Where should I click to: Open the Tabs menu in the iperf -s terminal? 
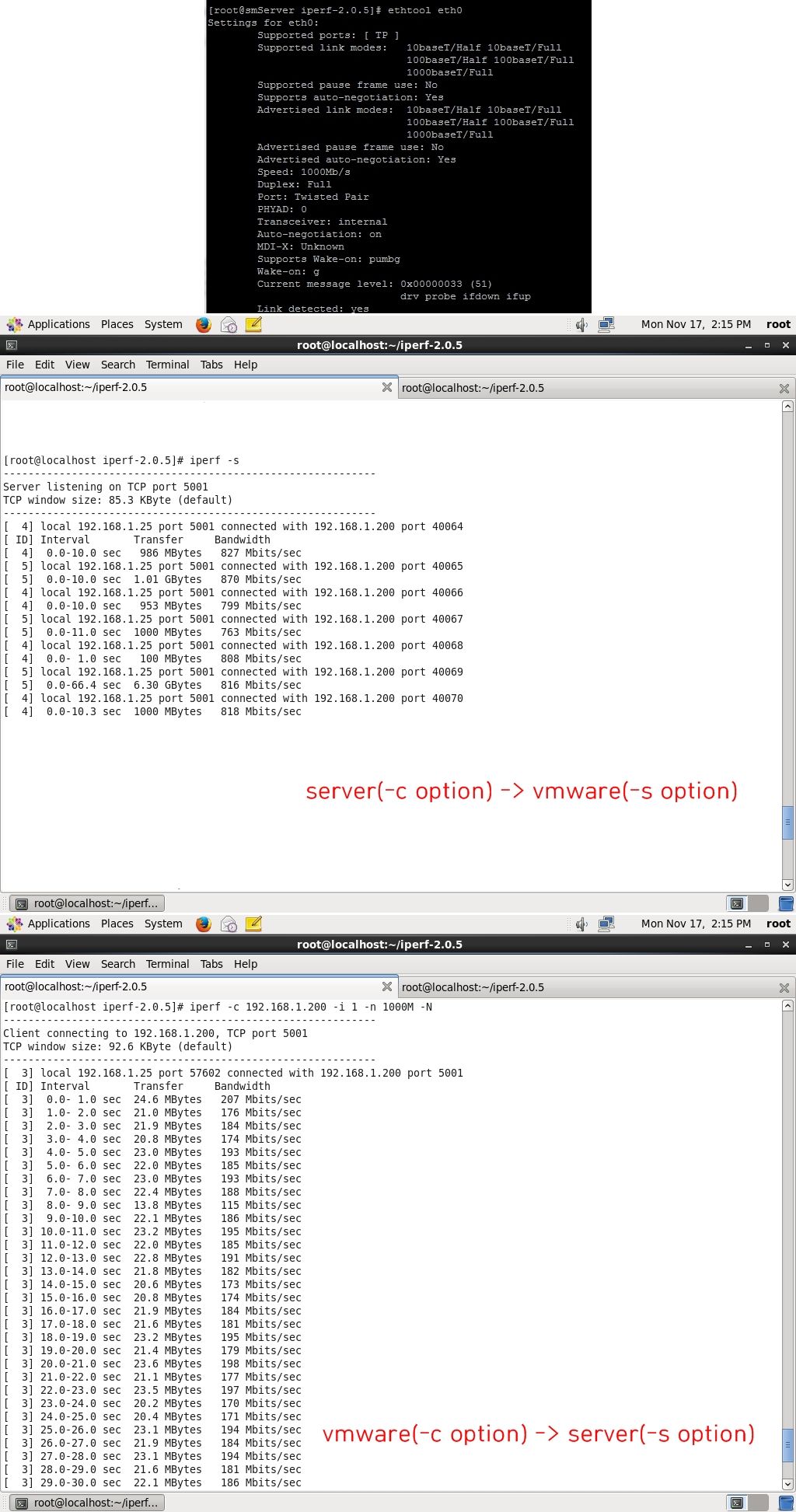pos(211,365)
